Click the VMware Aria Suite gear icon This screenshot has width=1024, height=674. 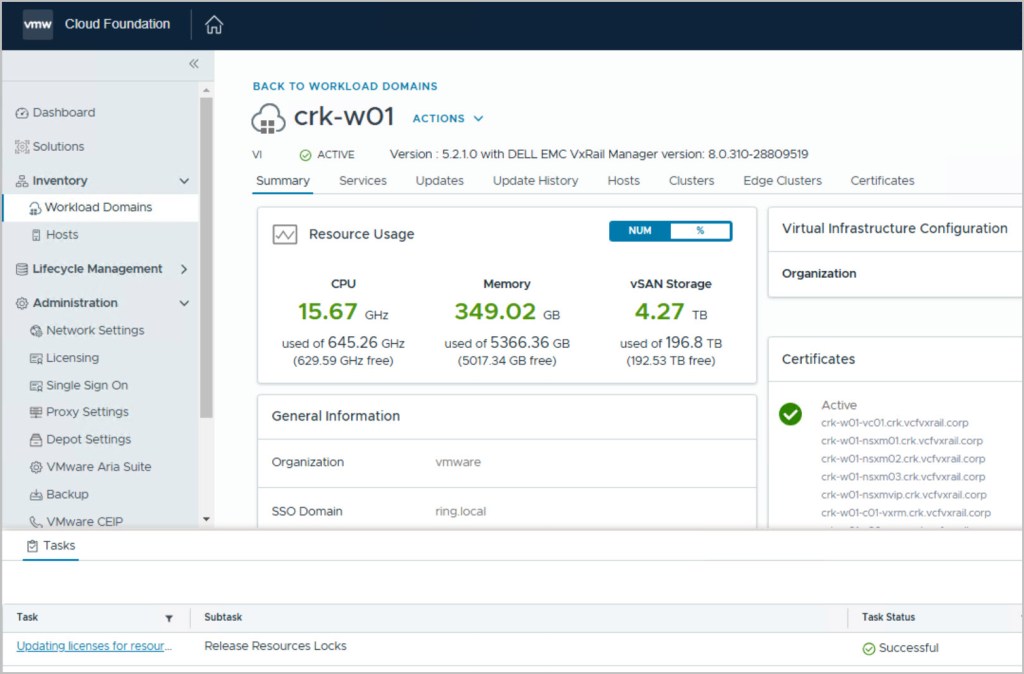(x=36, y=467)
